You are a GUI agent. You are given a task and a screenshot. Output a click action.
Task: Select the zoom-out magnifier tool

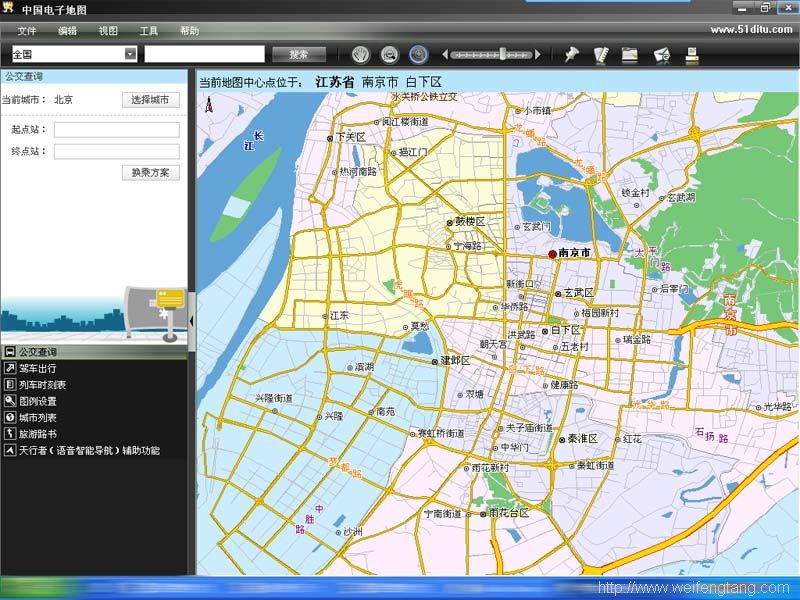pyautogui.click(x=390, y=54)
